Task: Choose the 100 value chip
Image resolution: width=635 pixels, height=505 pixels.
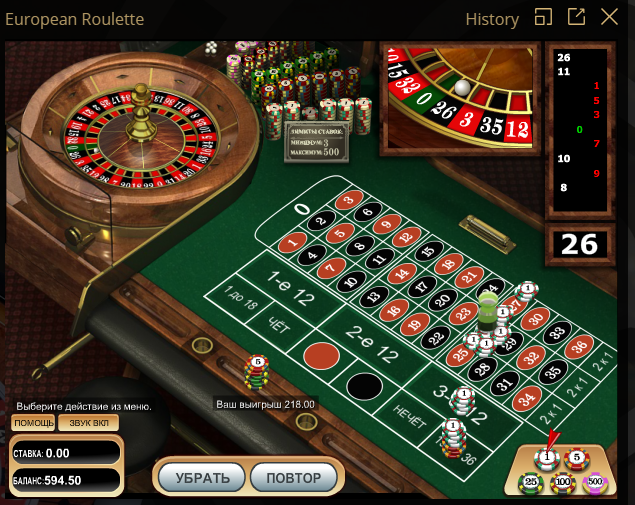Action: pos(563,483)
